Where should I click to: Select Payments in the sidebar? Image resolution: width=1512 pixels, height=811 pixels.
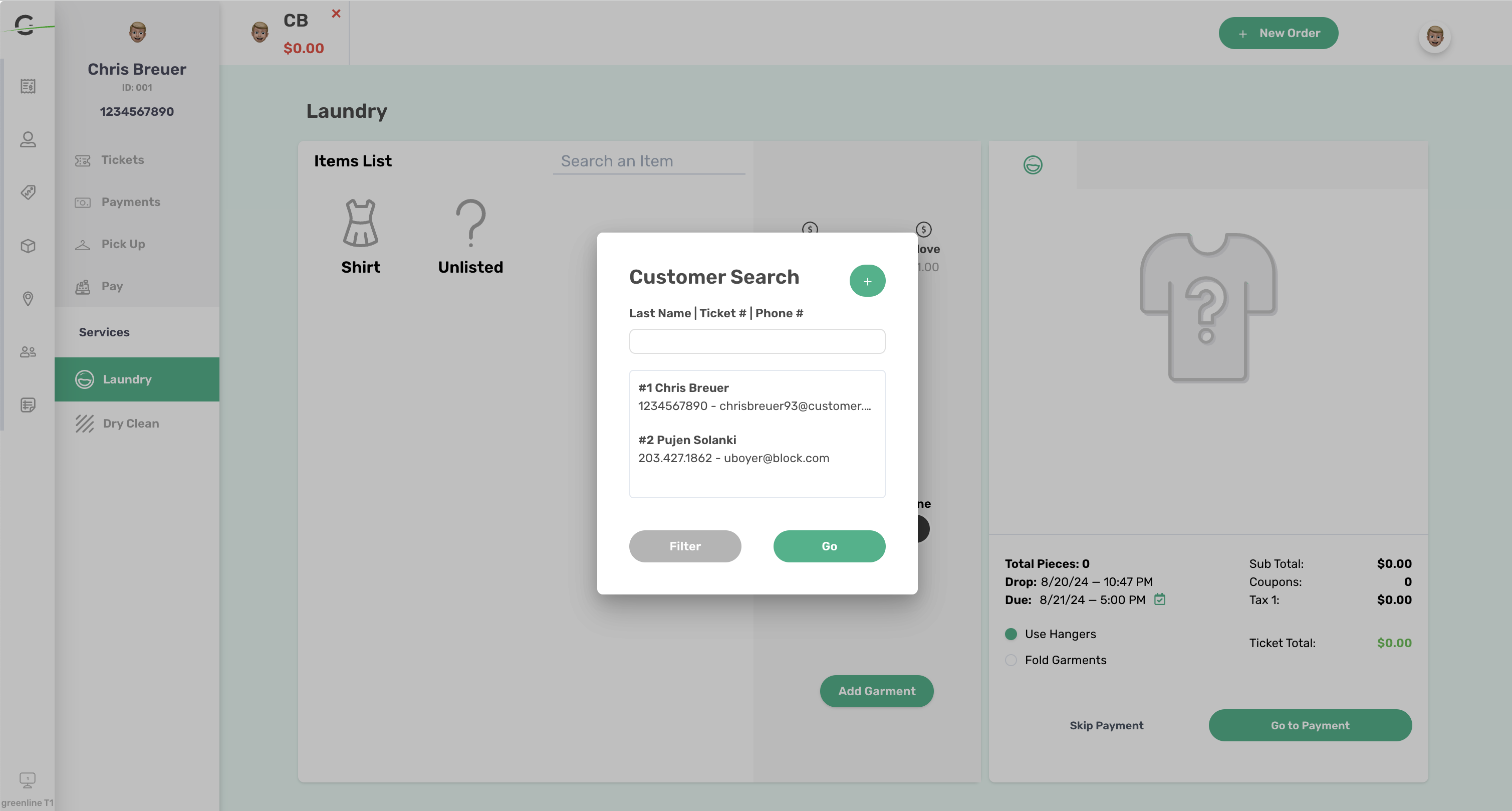point(130,201)
